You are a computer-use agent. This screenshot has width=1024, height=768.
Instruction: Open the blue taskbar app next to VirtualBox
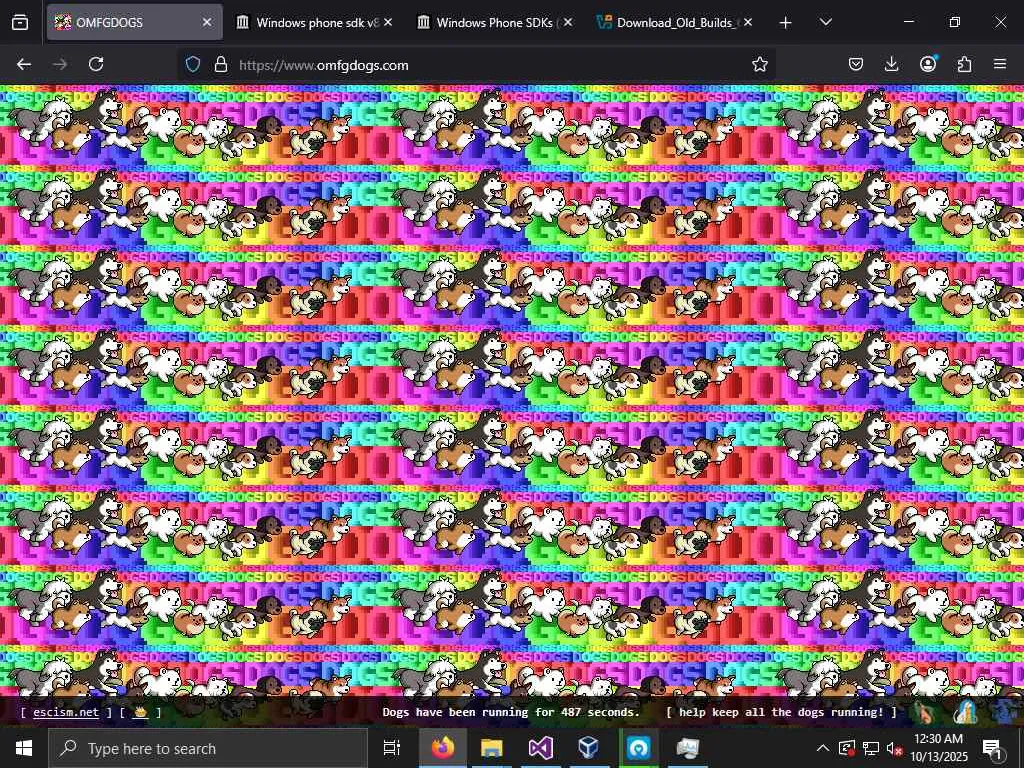(638, 748)
